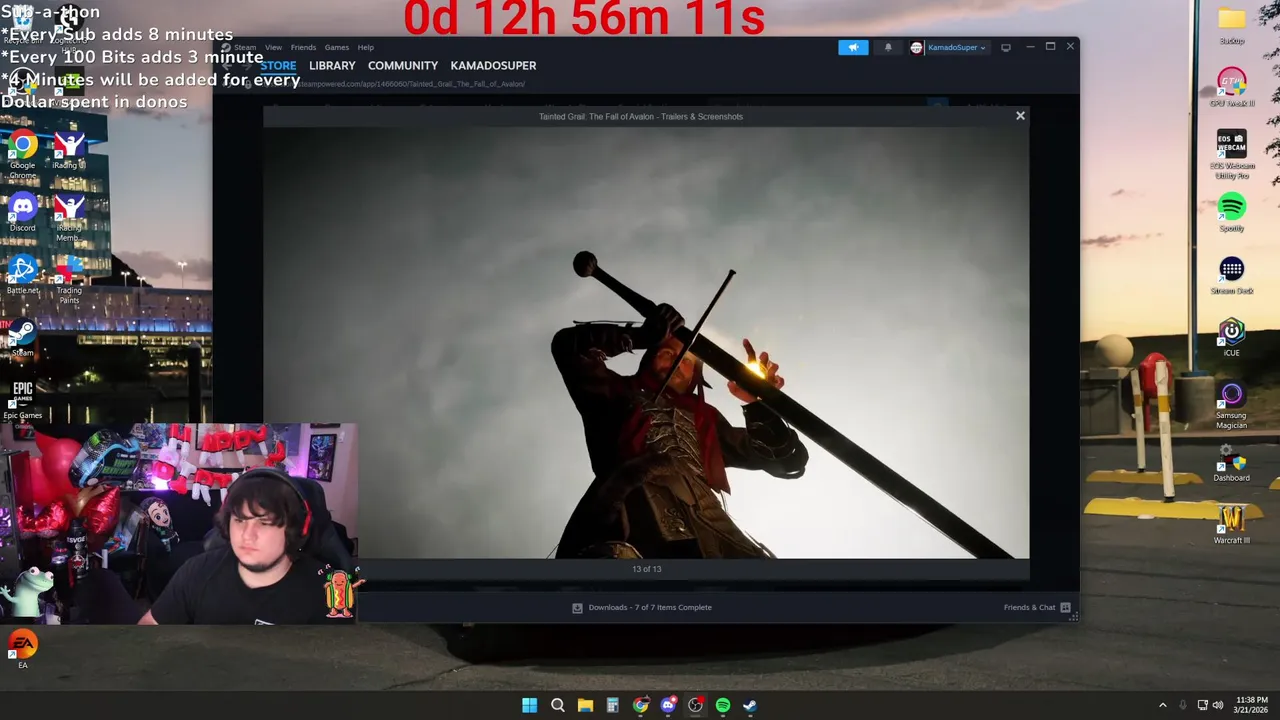
Task: Open the Friends menu in Steam
Action: point(303,47)
